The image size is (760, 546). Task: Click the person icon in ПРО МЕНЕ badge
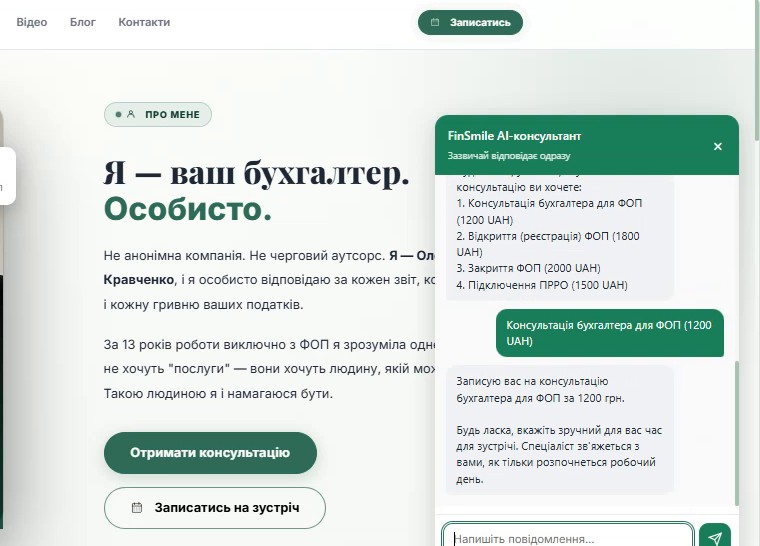point(131,114)
